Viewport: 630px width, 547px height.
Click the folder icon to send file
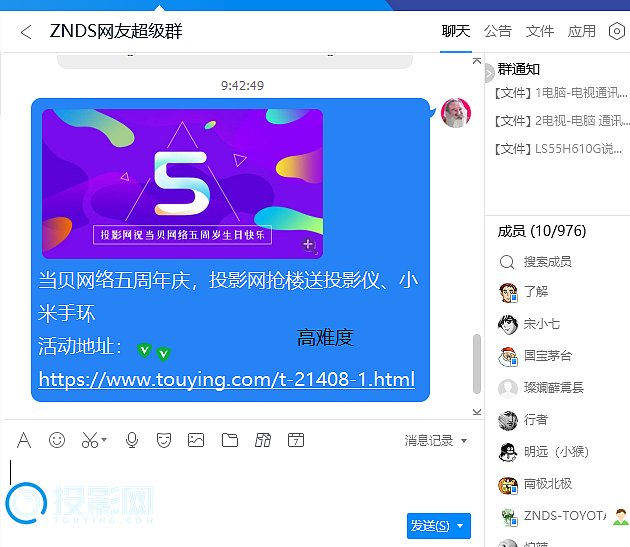tap(230, 440)
